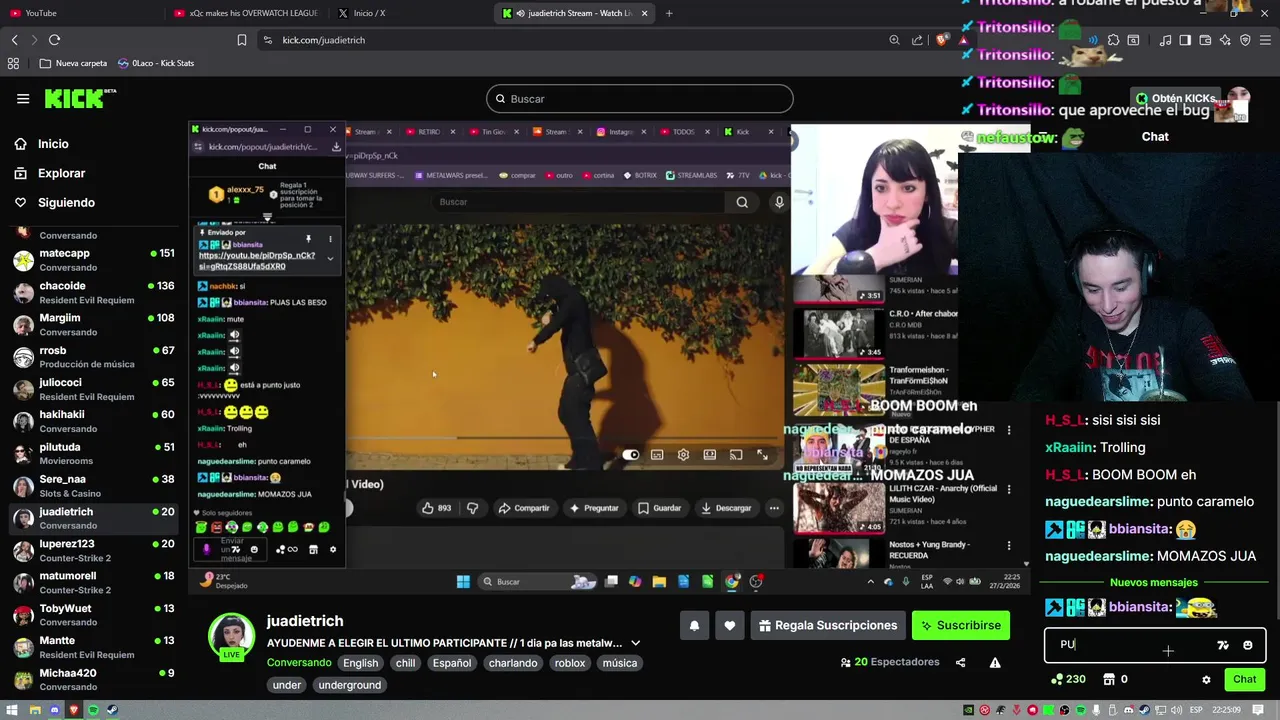Screen dimensions: 1280x720
Task: Open three-dot menu of pinned message
Action: tap(330, 239)
